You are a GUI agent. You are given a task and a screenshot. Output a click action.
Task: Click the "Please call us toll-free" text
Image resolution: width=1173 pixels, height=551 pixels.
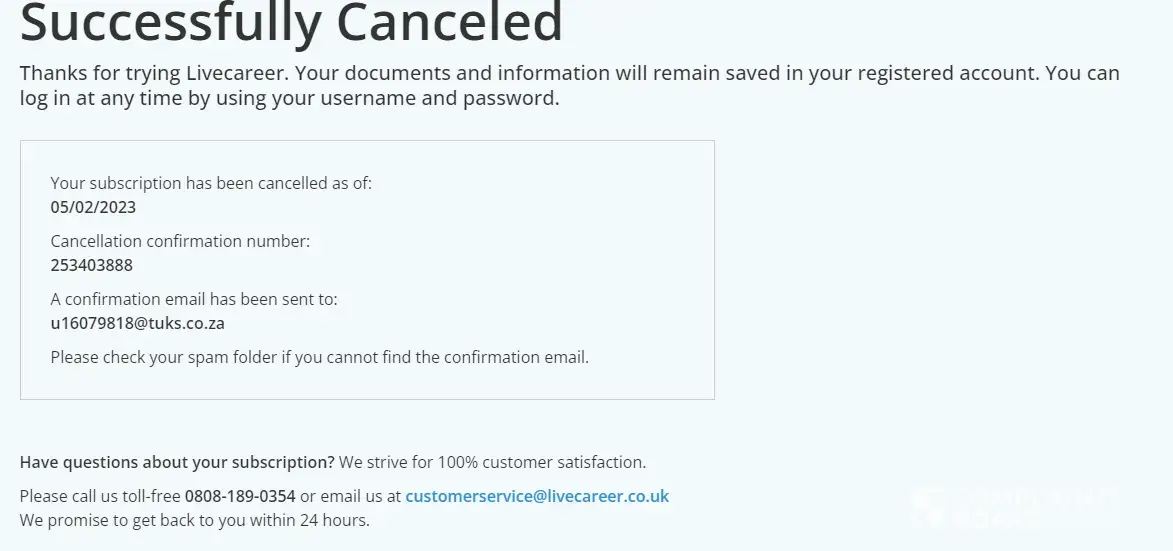click(x=100, y=496)
